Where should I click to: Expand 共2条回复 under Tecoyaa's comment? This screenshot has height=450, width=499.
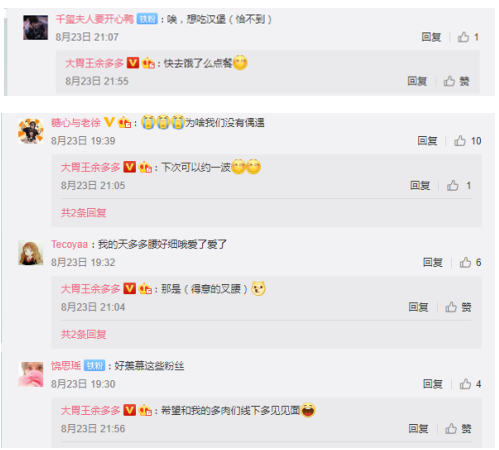[x=83, y=334]
